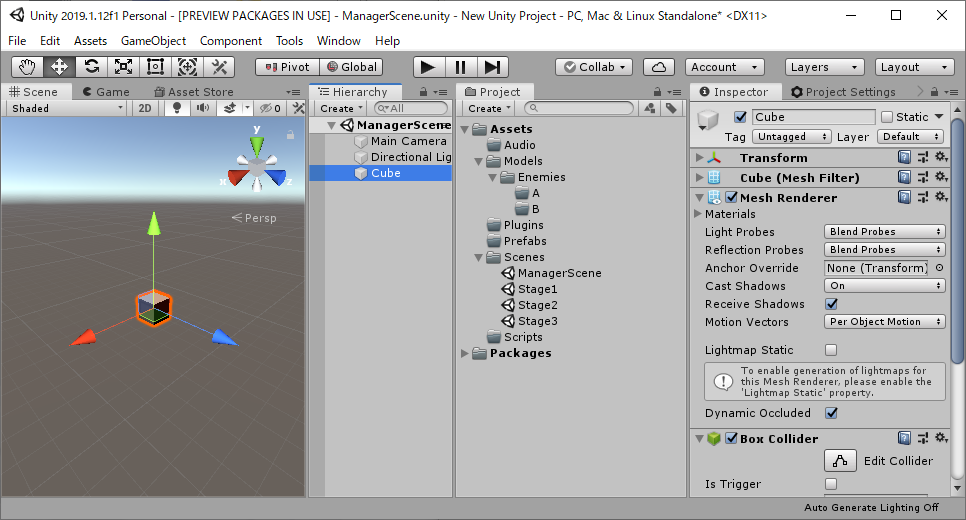Expand the Transform component

[699, 158]
